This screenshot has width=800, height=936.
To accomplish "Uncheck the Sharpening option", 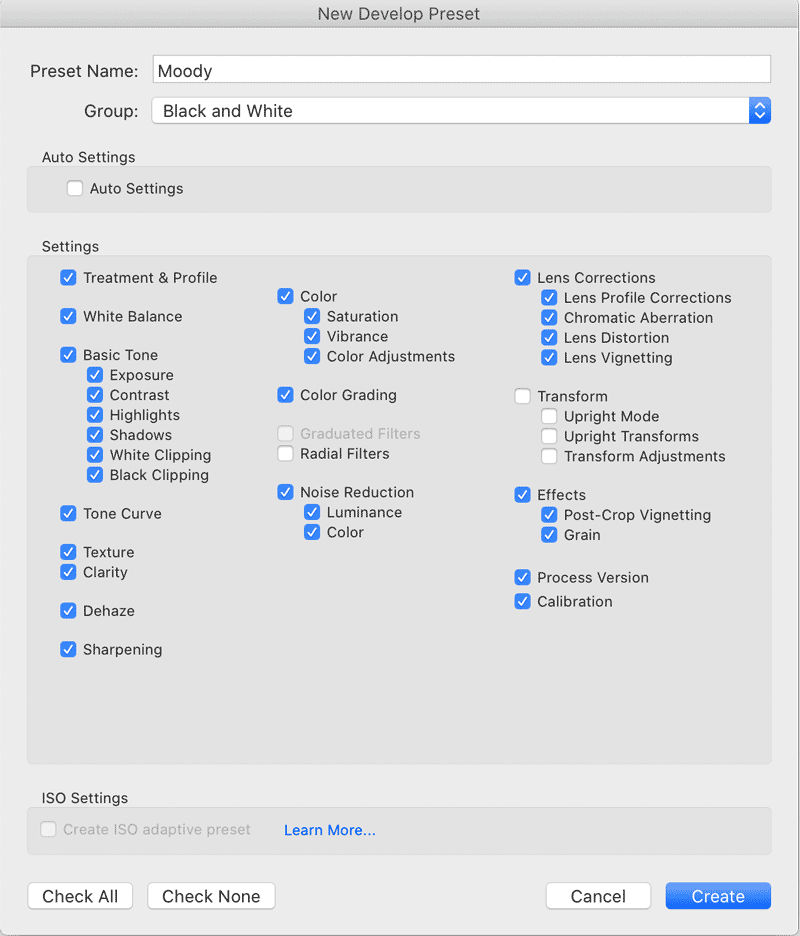I will click(68, 649).
